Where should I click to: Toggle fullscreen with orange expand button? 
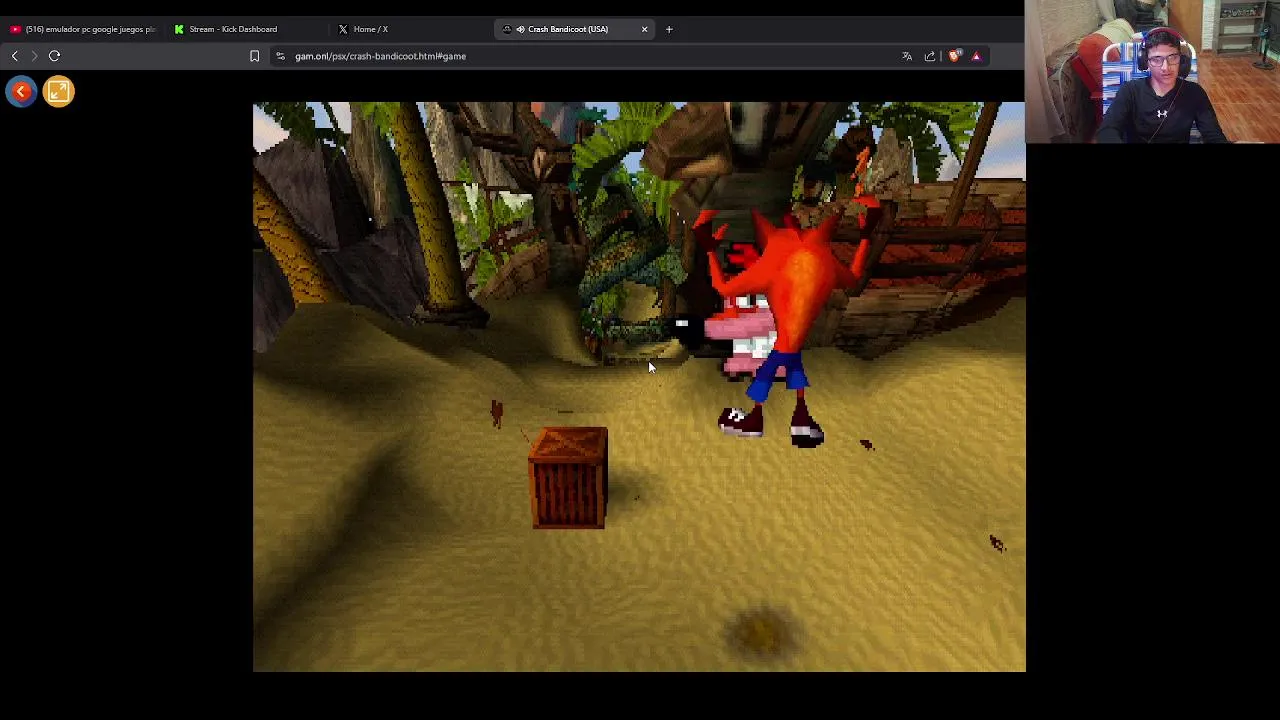click(x=58, y=92)
